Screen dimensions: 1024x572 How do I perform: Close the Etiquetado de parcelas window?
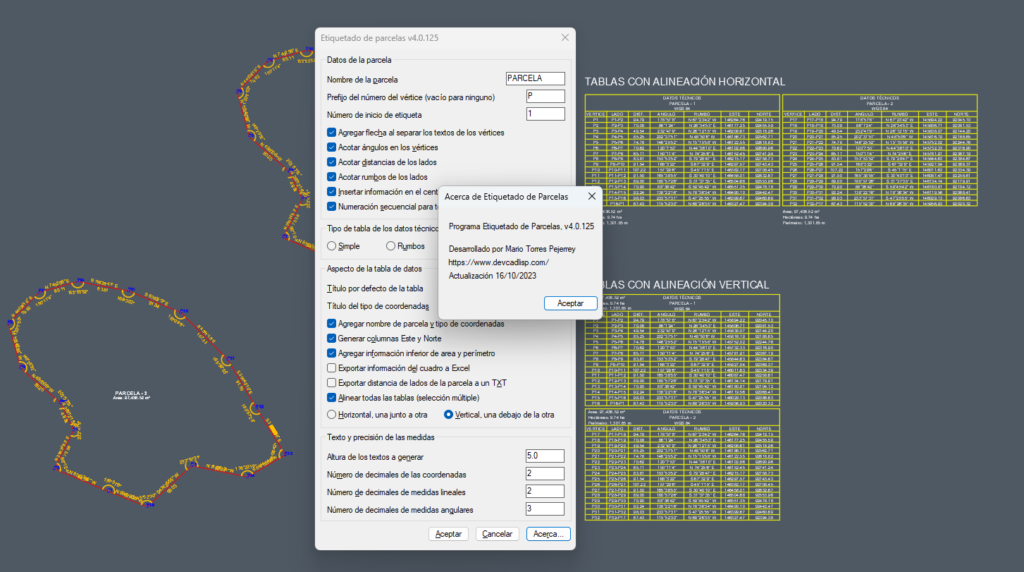(x=564, y=38)
